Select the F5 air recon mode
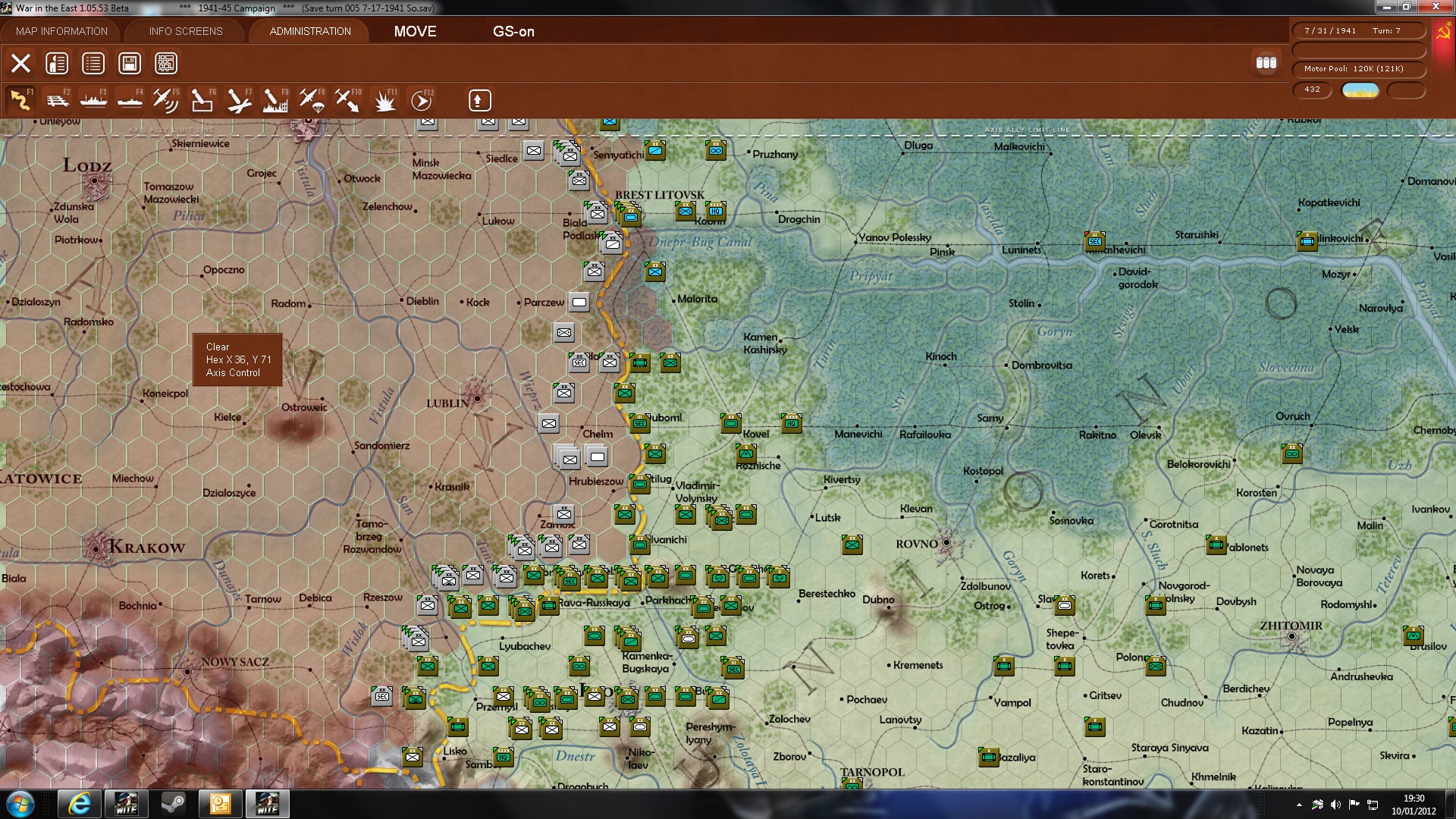The height and width of the screenshot is (819, 1456). click(x=166, y=100)
